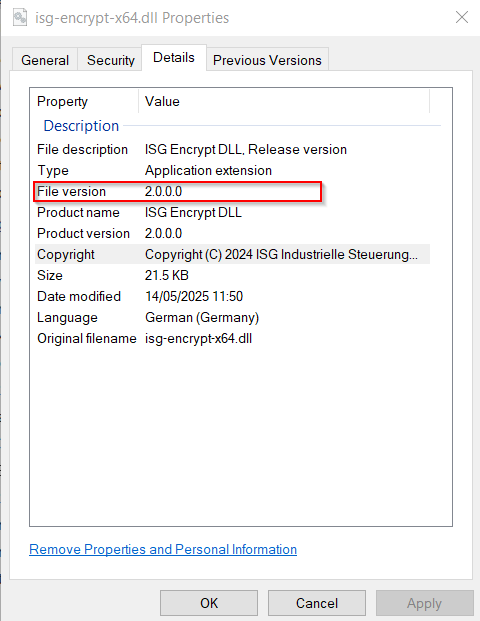Select the Details tab
The image size is (480, 621).
click(x=174, y=58)
